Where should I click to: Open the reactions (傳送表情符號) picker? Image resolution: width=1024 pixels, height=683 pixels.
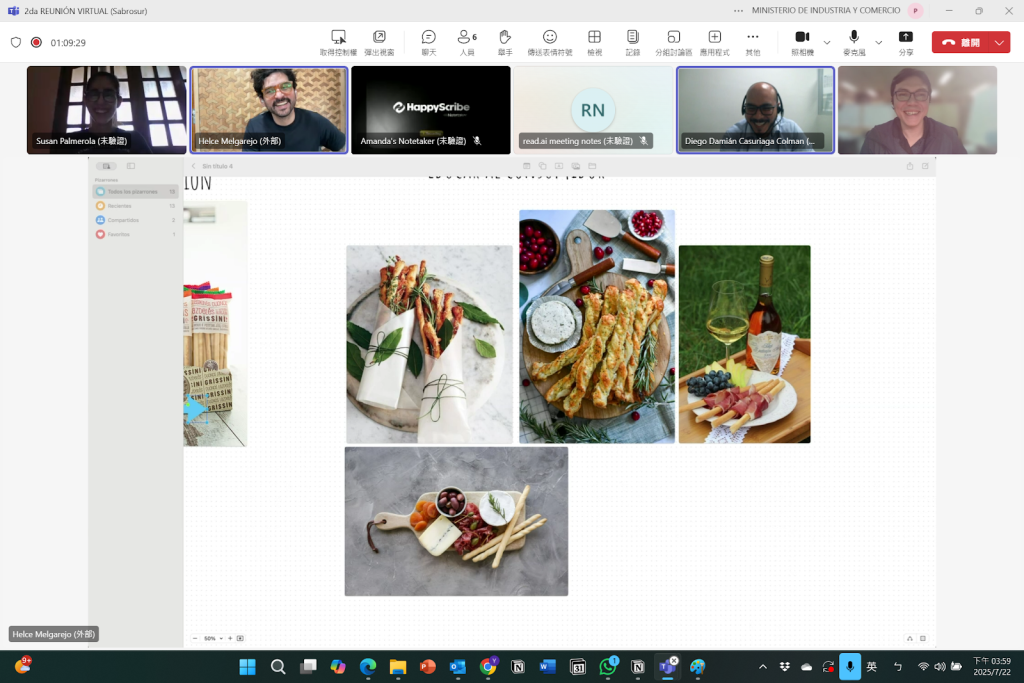550,42
